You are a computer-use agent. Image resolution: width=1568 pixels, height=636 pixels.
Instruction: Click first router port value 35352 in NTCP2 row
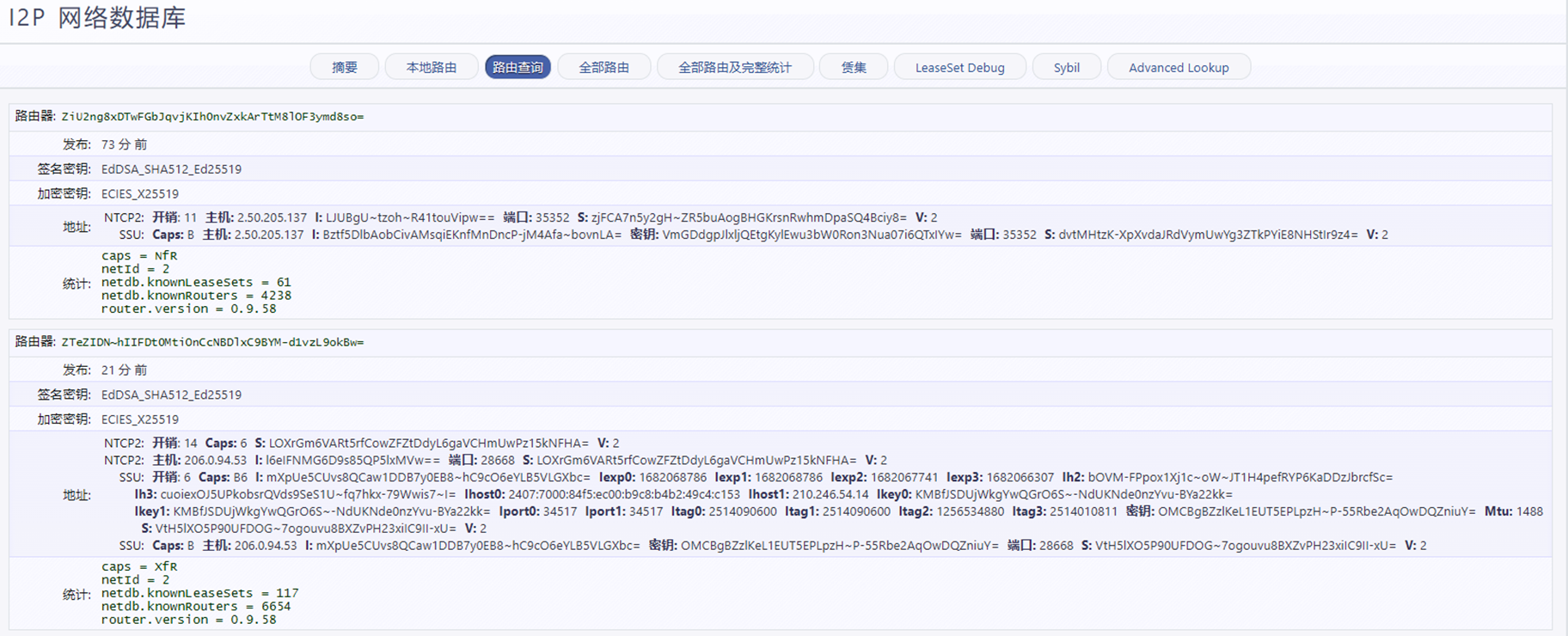552,217
